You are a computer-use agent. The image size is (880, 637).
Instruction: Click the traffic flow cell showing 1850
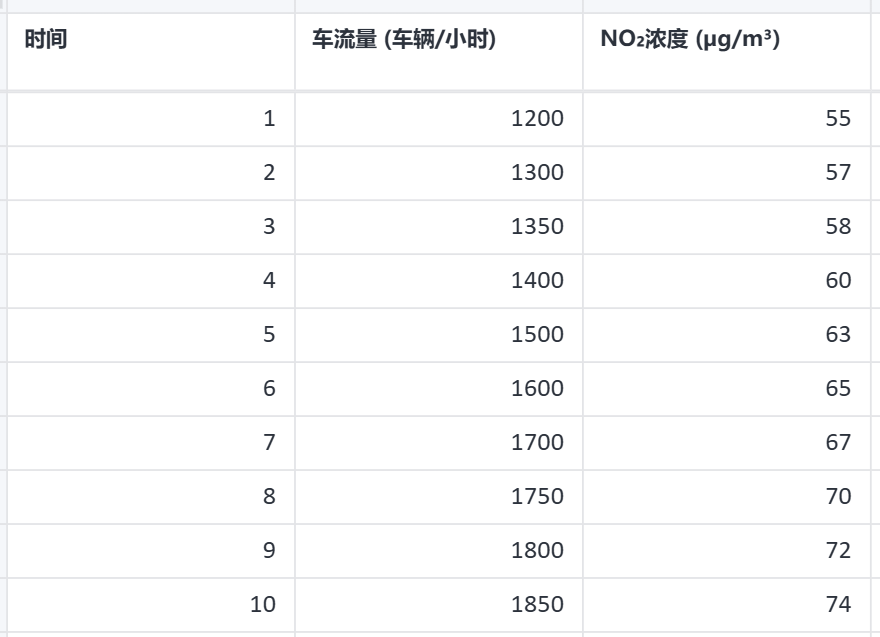pyautogui.click(x=439, y=605)
